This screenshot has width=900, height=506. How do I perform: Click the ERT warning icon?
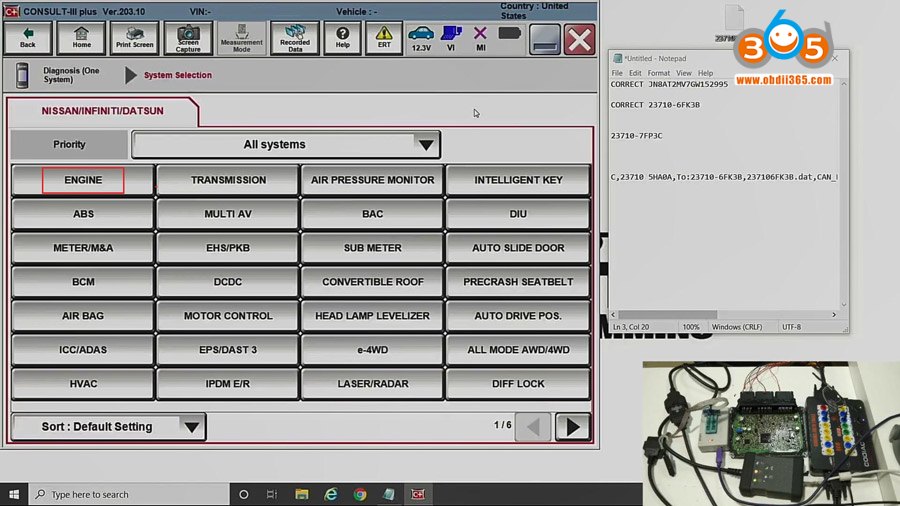(x=384, y=38)
